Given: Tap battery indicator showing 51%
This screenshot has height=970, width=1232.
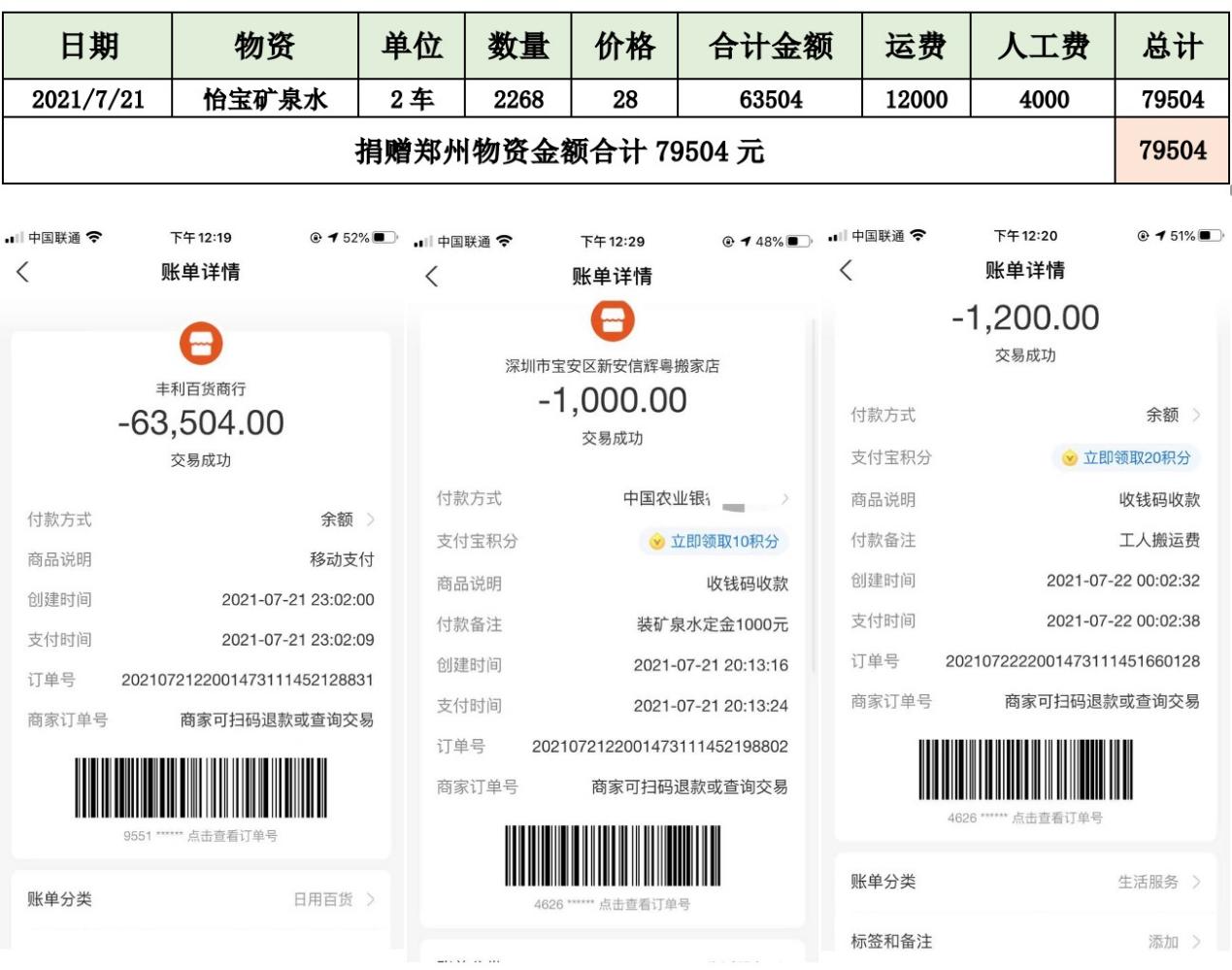Looking at the screenshot, I should pyautogui.click(x=1211, y=236).
